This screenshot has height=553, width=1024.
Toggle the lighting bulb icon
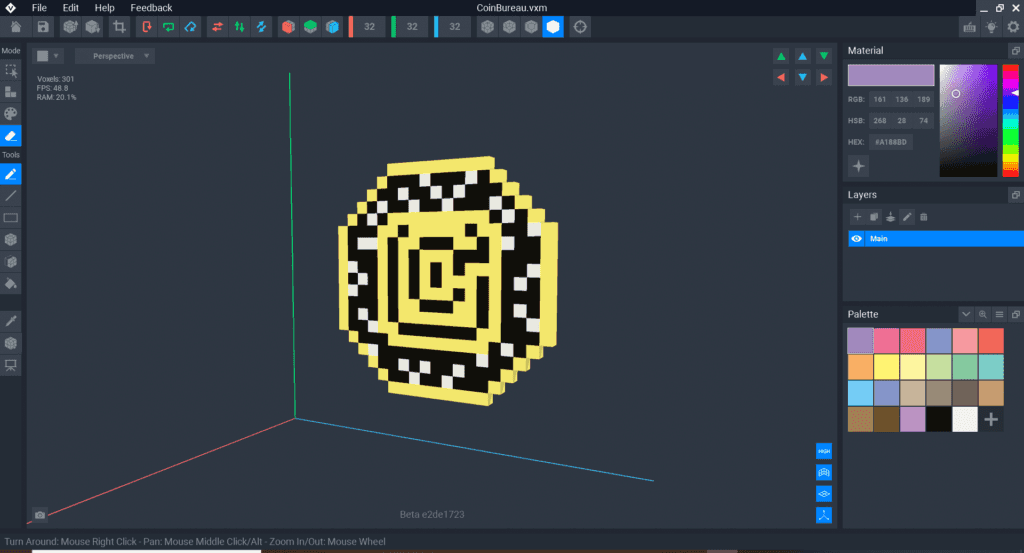[x=990, y=26]
